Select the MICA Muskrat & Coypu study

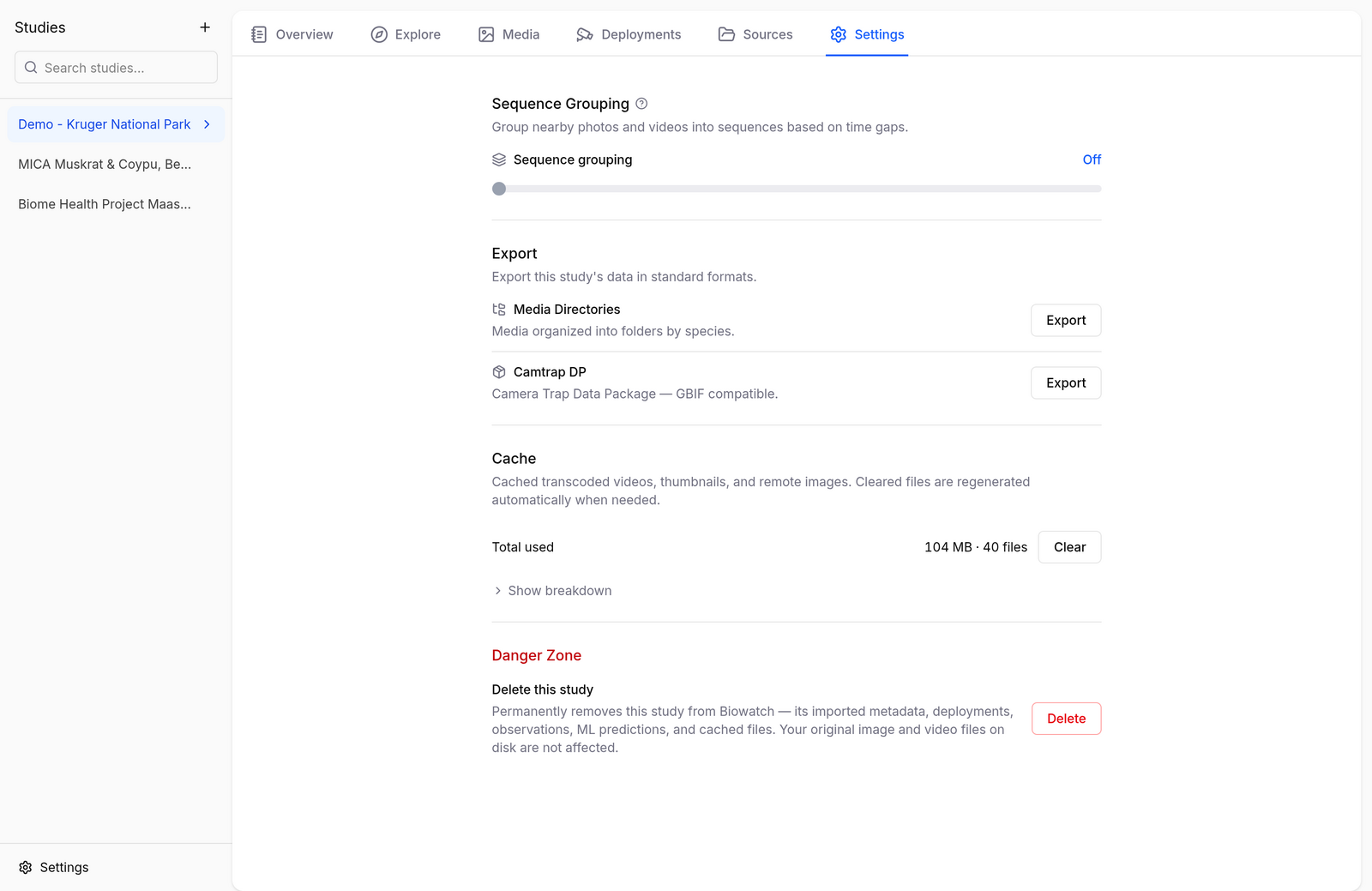coord(116,165)
